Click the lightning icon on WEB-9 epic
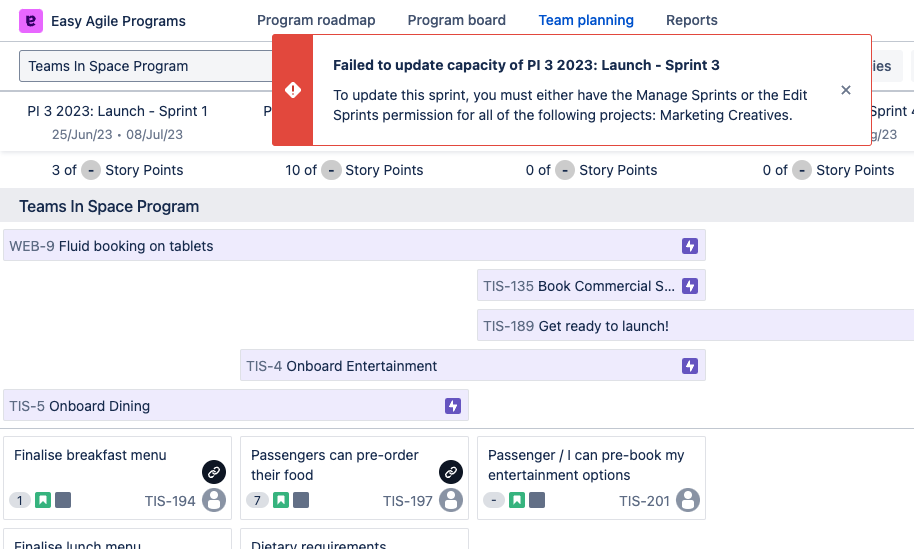 (689, 246)
